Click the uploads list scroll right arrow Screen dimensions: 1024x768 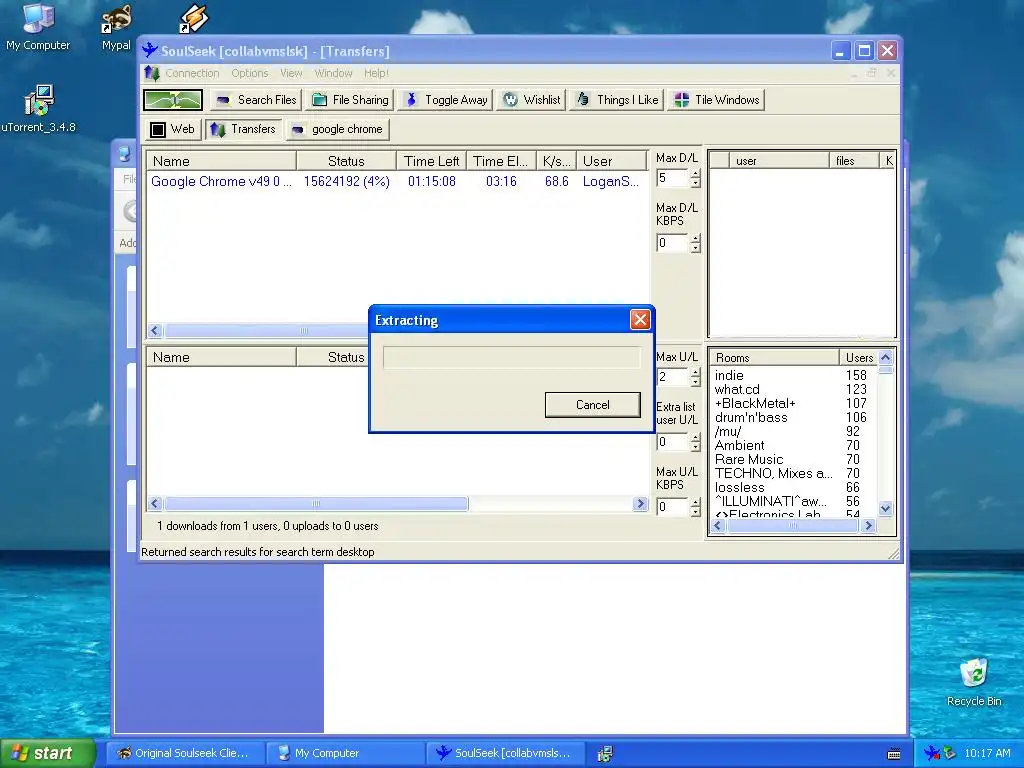(640, 504)
